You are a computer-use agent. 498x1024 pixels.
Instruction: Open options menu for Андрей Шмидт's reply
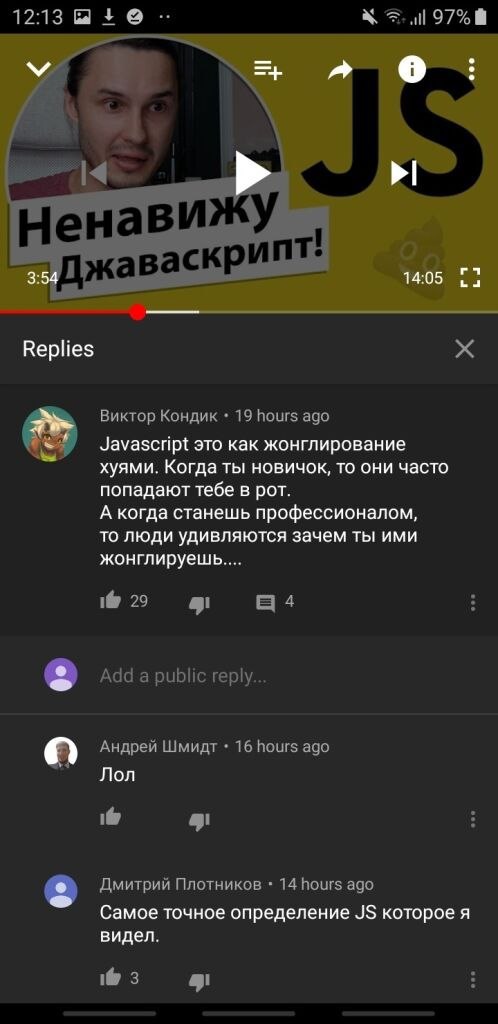pos(473,819)
